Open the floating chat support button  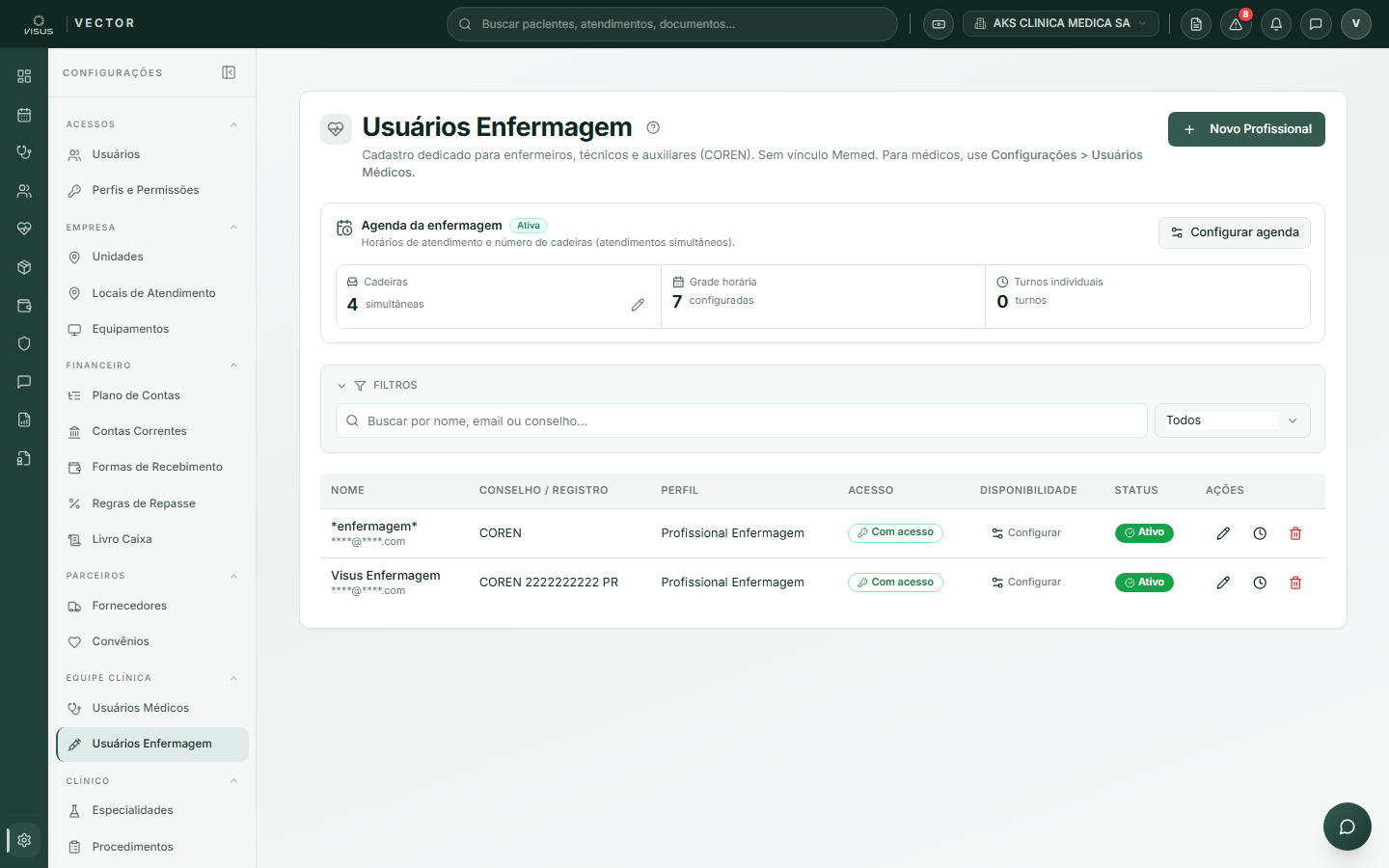(x=1347, y=827)
